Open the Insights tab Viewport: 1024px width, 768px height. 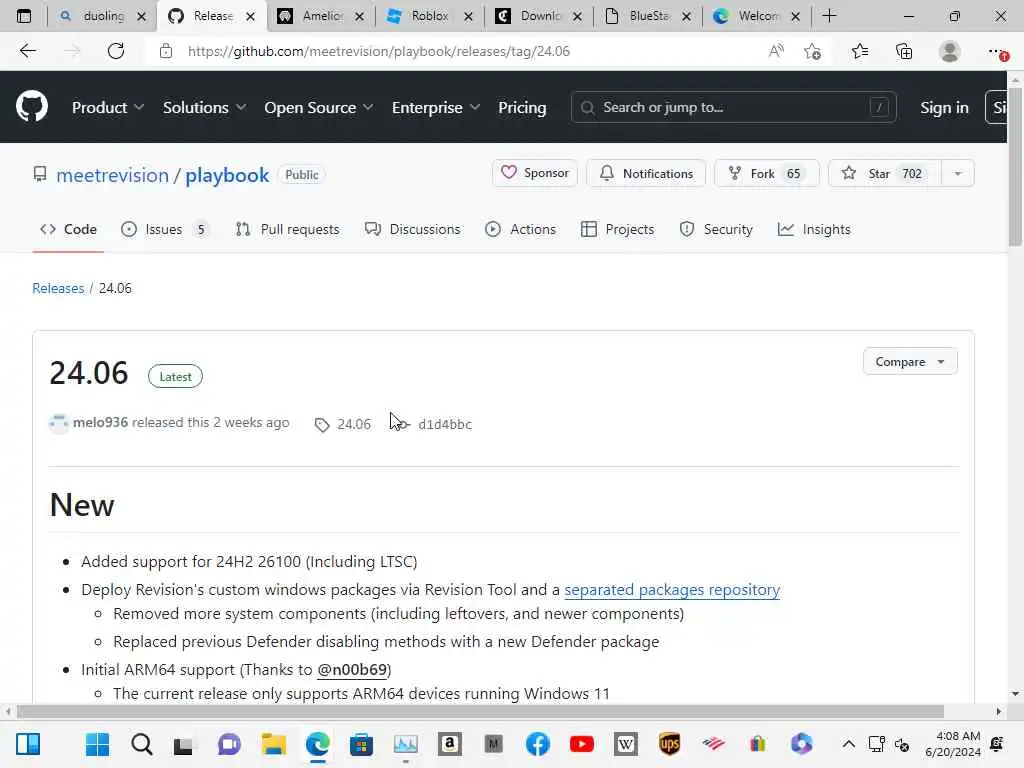pyautogui.click(x=814, y=229)
